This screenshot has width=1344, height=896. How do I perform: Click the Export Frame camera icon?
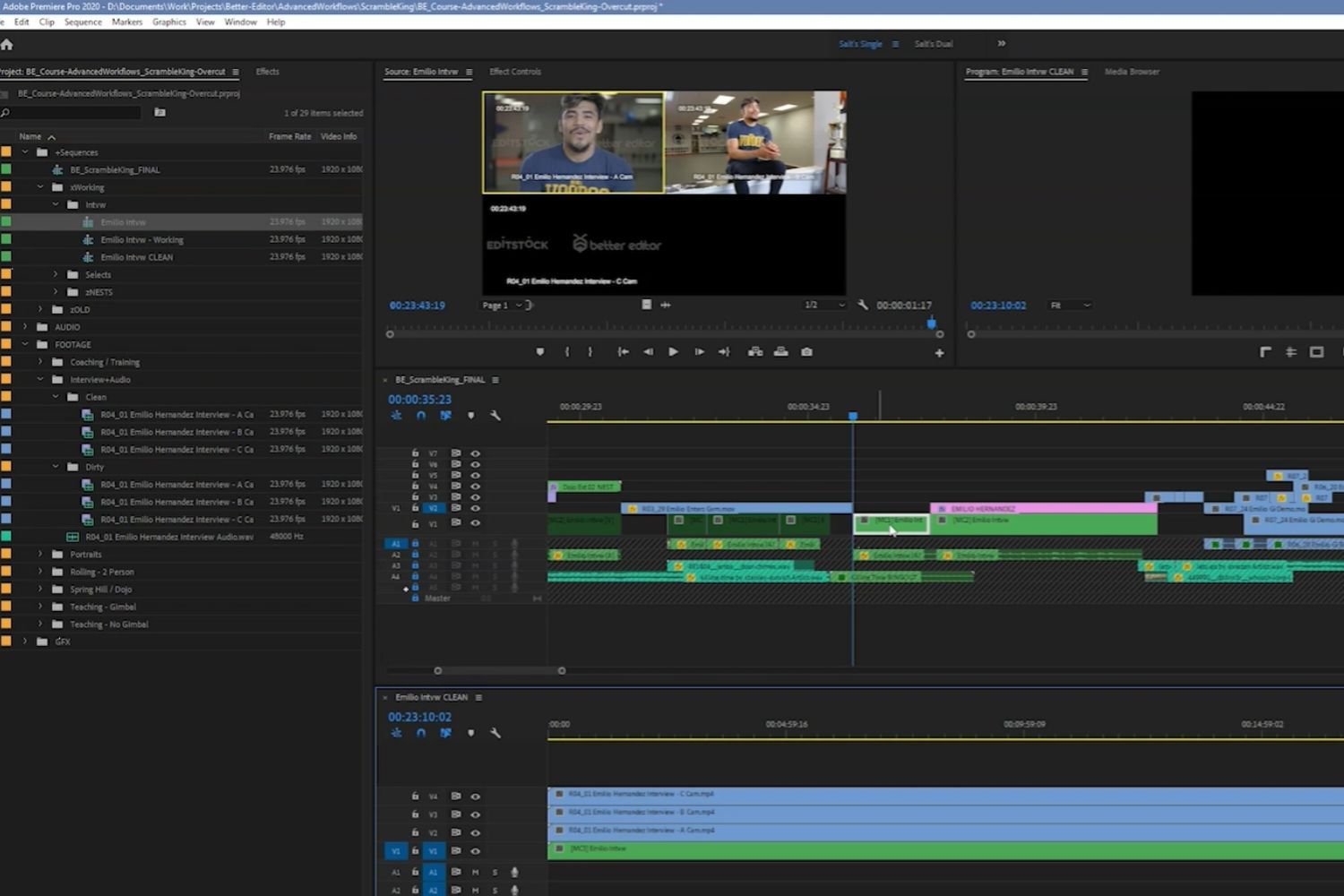point(806,351)
